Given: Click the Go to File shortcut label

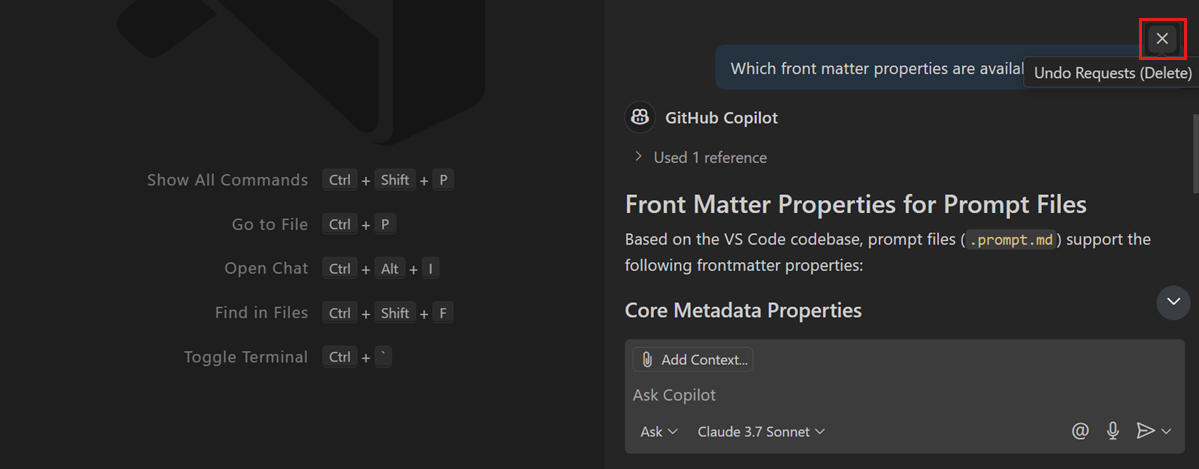Looking at the screenshot, I should 270,225.
